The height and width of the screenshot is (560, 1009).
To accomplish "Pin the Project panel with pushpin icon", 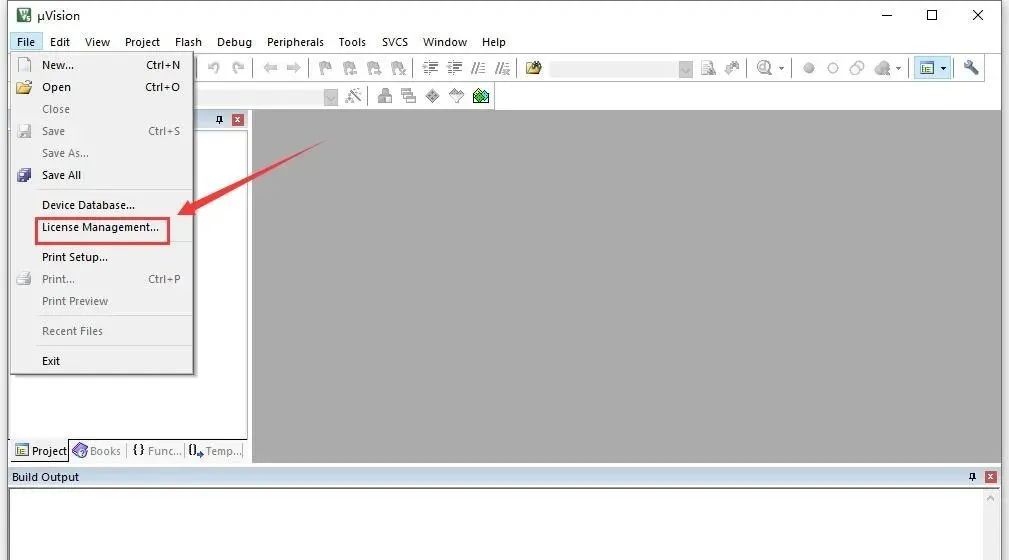I will tap(219, 120).
